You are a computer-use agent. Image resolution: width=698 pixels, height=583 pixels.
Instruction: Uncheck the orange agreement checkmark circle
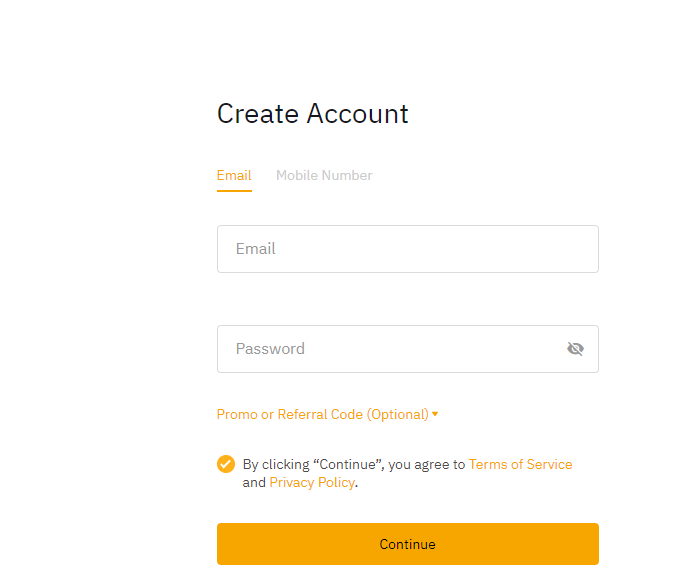(226, 464)
